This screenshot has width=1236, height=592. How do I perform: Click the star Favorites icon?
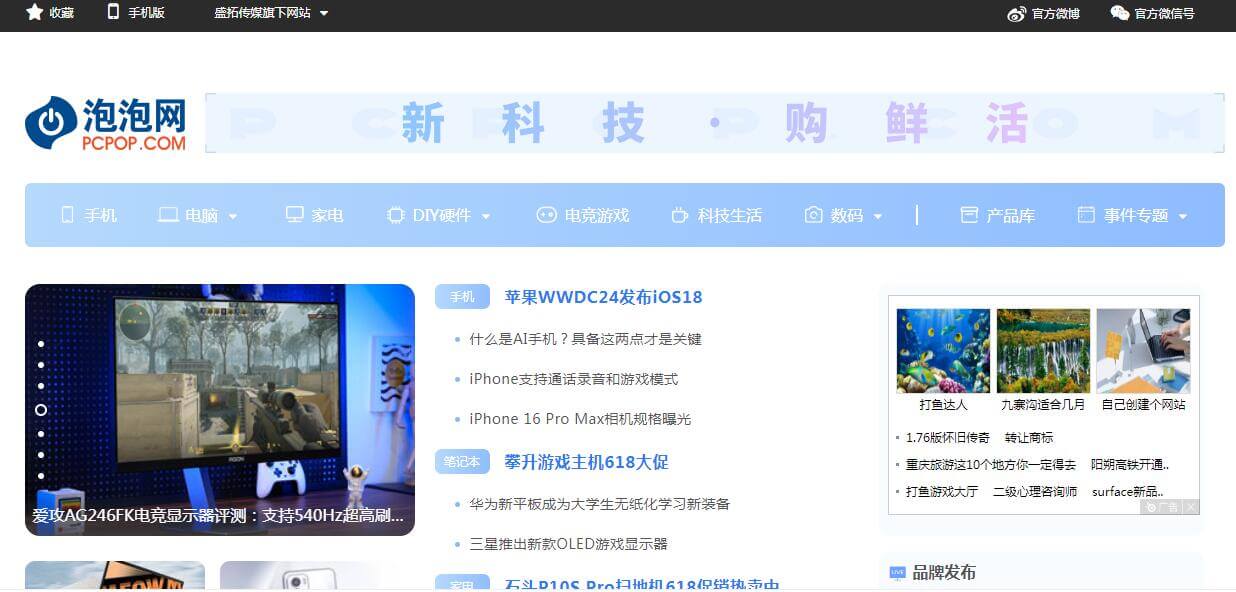(34, 13)
